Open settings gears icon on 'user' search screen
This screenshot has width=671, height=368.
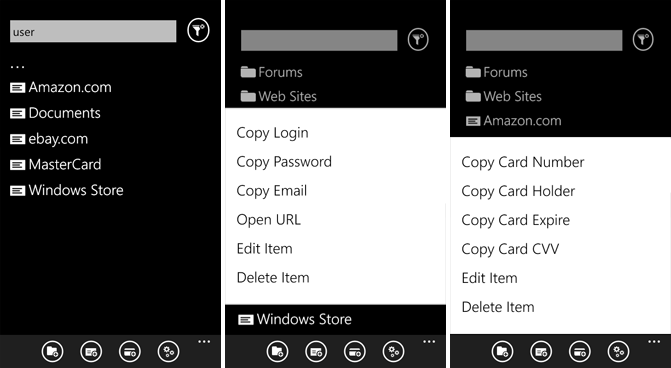[169, 352]
